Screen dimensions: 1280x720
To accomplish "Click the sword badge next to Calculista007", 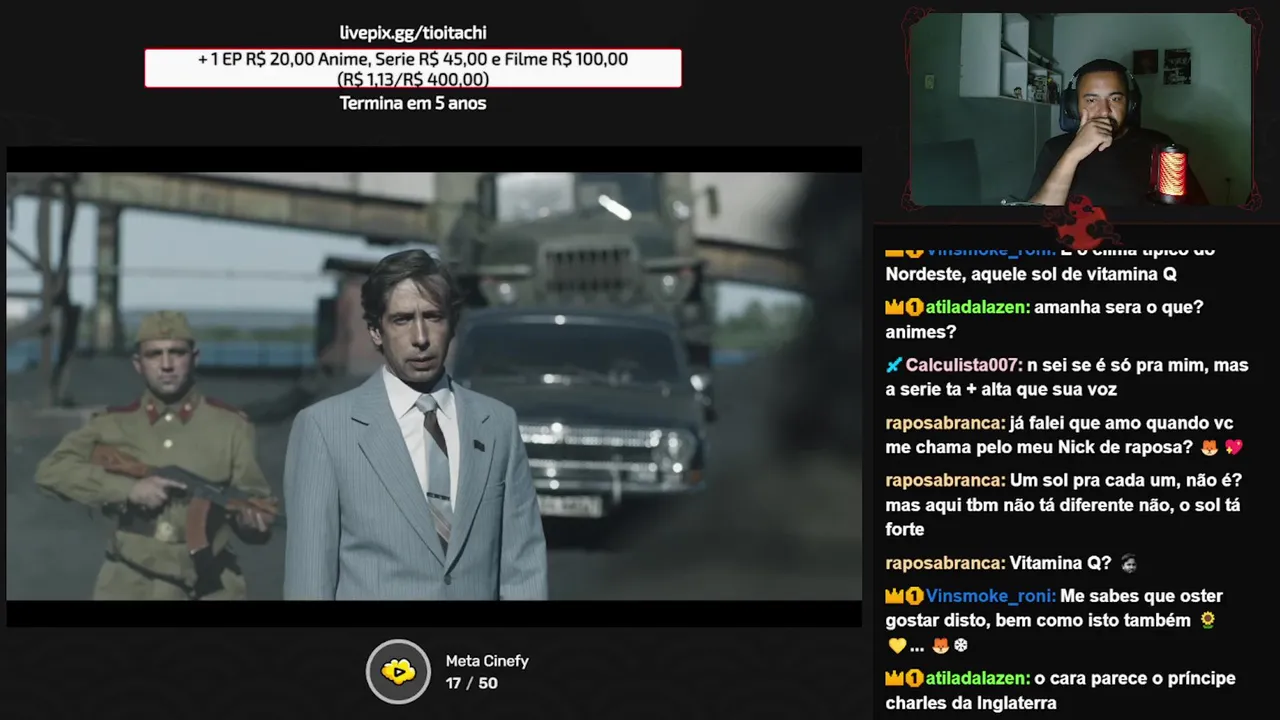I will click(x=894, y=365).
